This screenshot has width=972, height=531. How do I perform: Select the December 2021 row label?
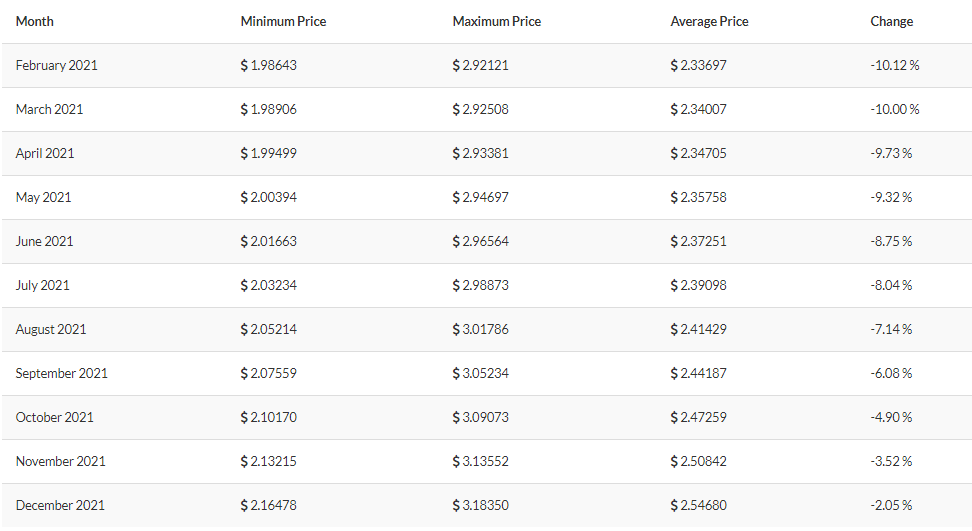click(x=60, y=506)
